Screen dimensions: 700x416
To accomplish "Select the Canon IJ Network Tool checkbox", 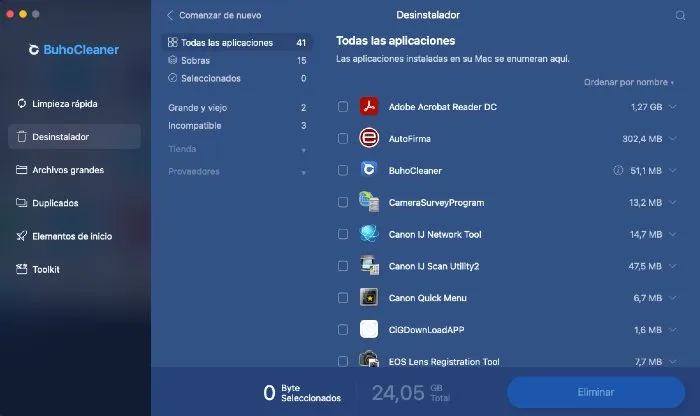I will (343, 234).
